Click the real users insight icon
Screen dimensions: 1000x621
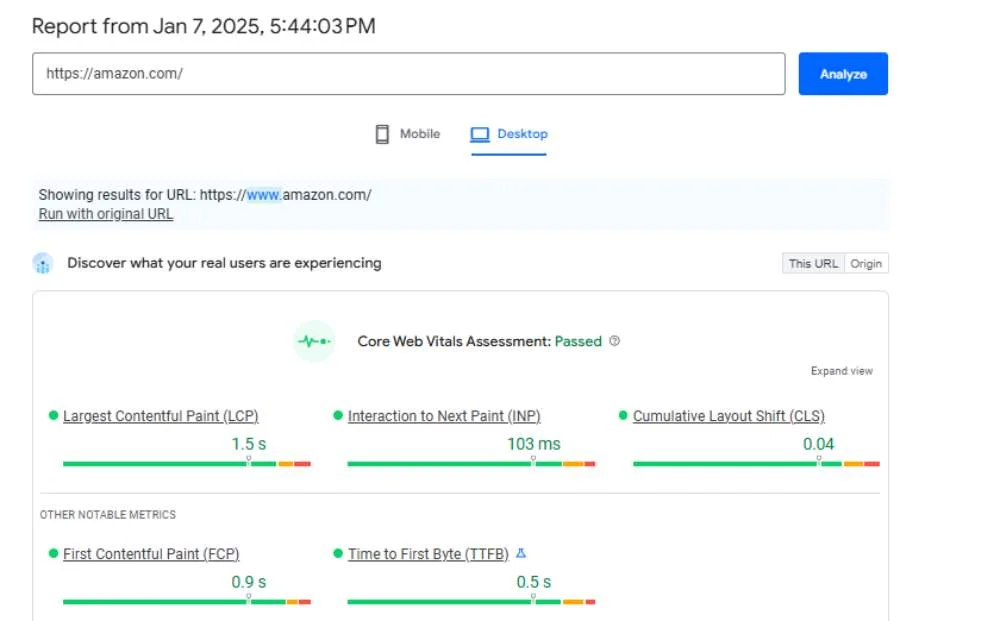[43, 263]
